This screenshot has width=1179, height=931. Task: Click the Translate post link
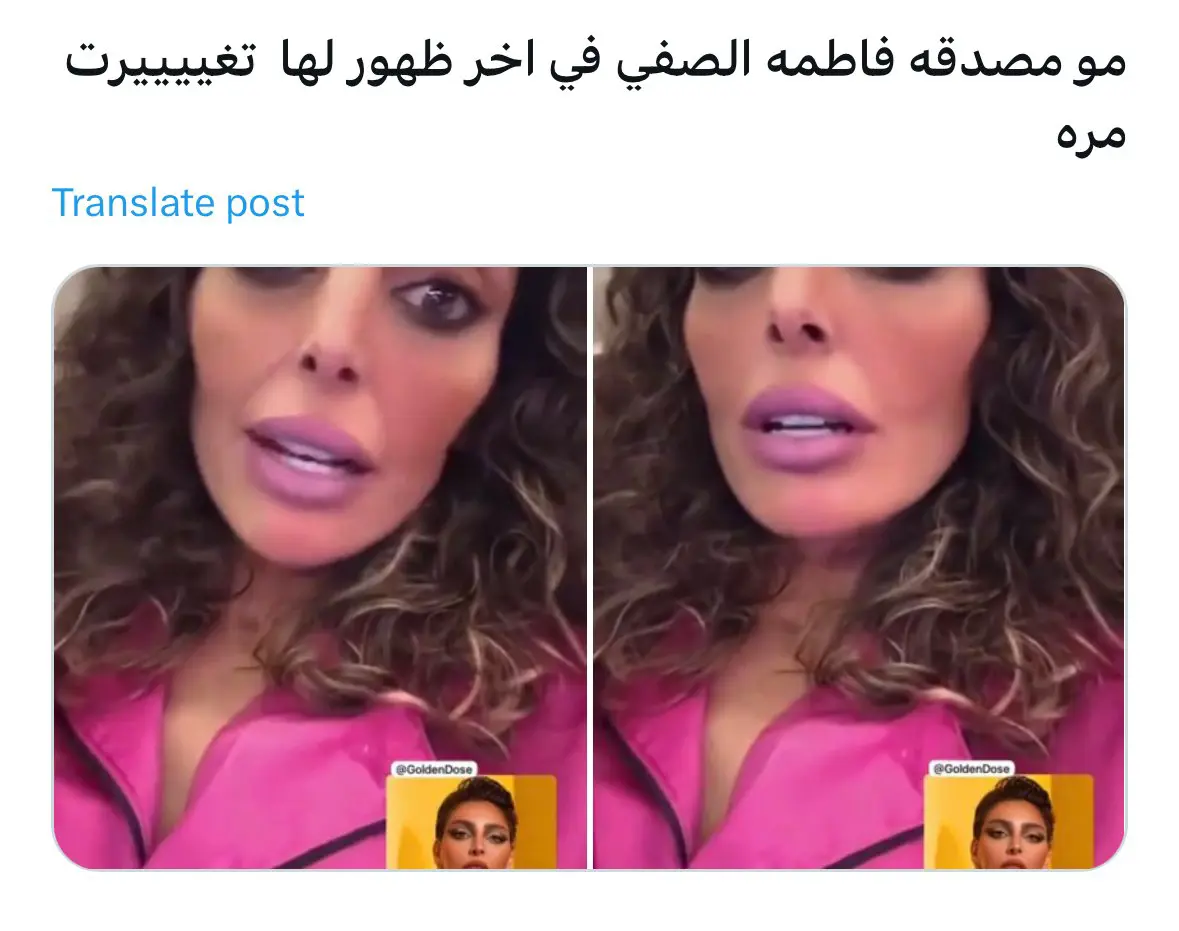click(x=178, y=202)
